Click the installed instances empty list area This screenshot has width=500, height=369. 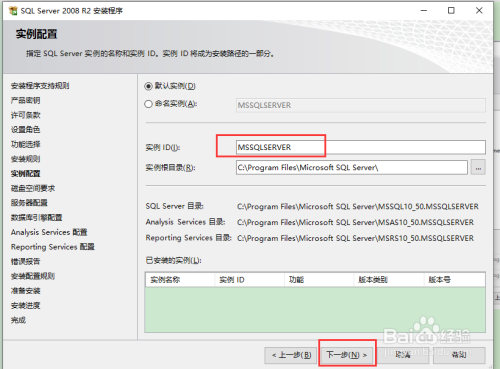pos(315,309)
